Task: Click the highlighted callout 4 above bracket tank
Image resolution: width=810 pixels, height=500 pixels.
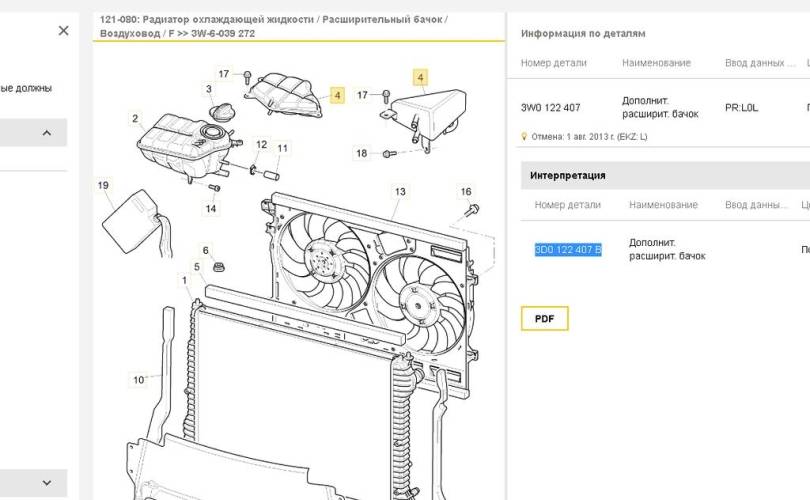Action: pos(420,77)
